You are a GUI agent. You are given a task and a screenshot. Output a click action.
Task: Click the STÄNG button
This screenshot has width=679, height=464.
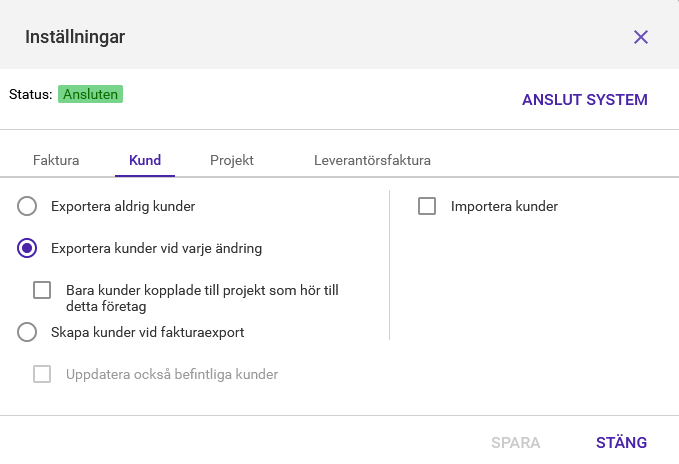[621, 443]
